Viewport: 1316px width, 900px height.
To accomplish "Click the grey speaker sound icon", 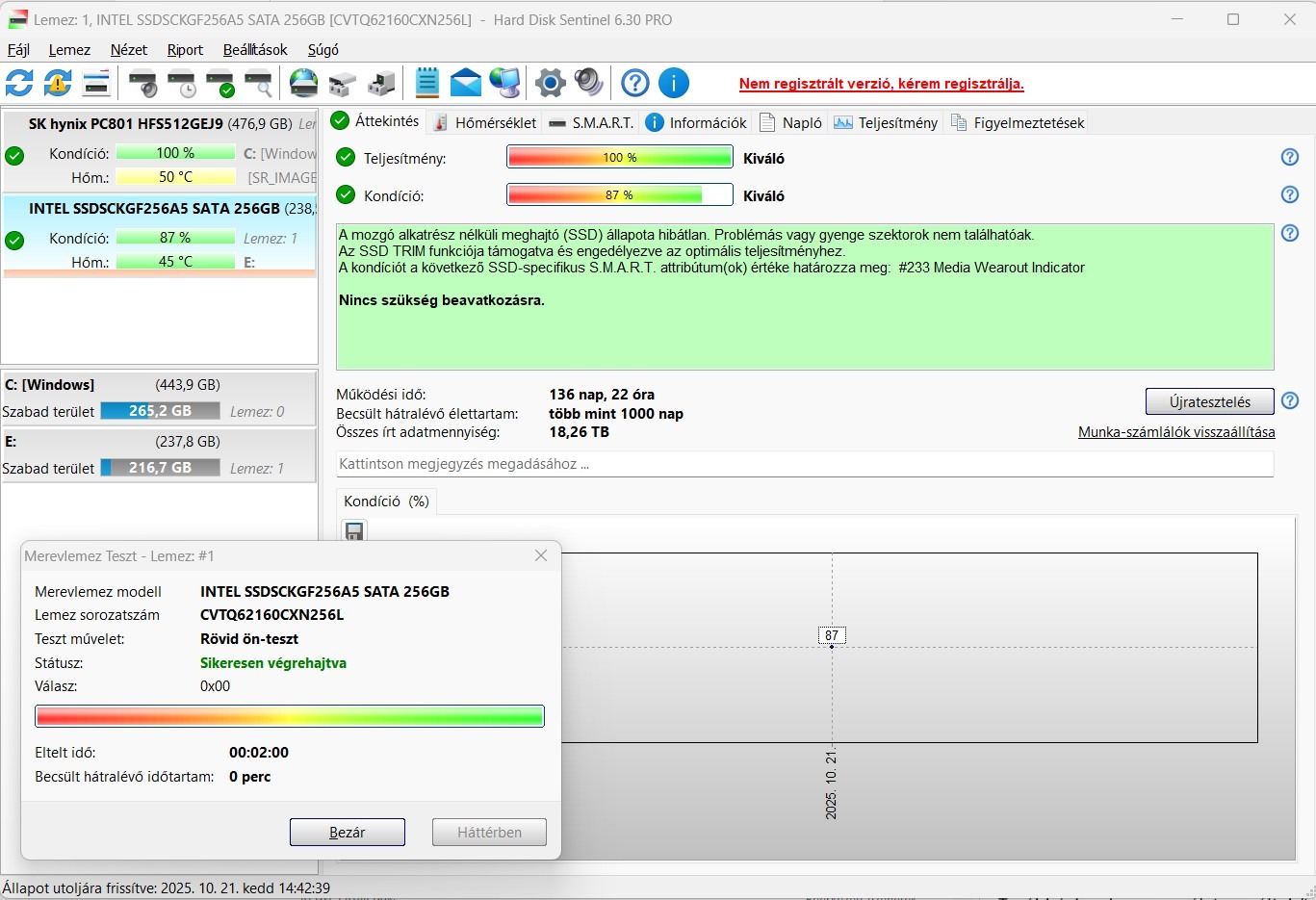I will pyautogui.click(x=589, y=83).
